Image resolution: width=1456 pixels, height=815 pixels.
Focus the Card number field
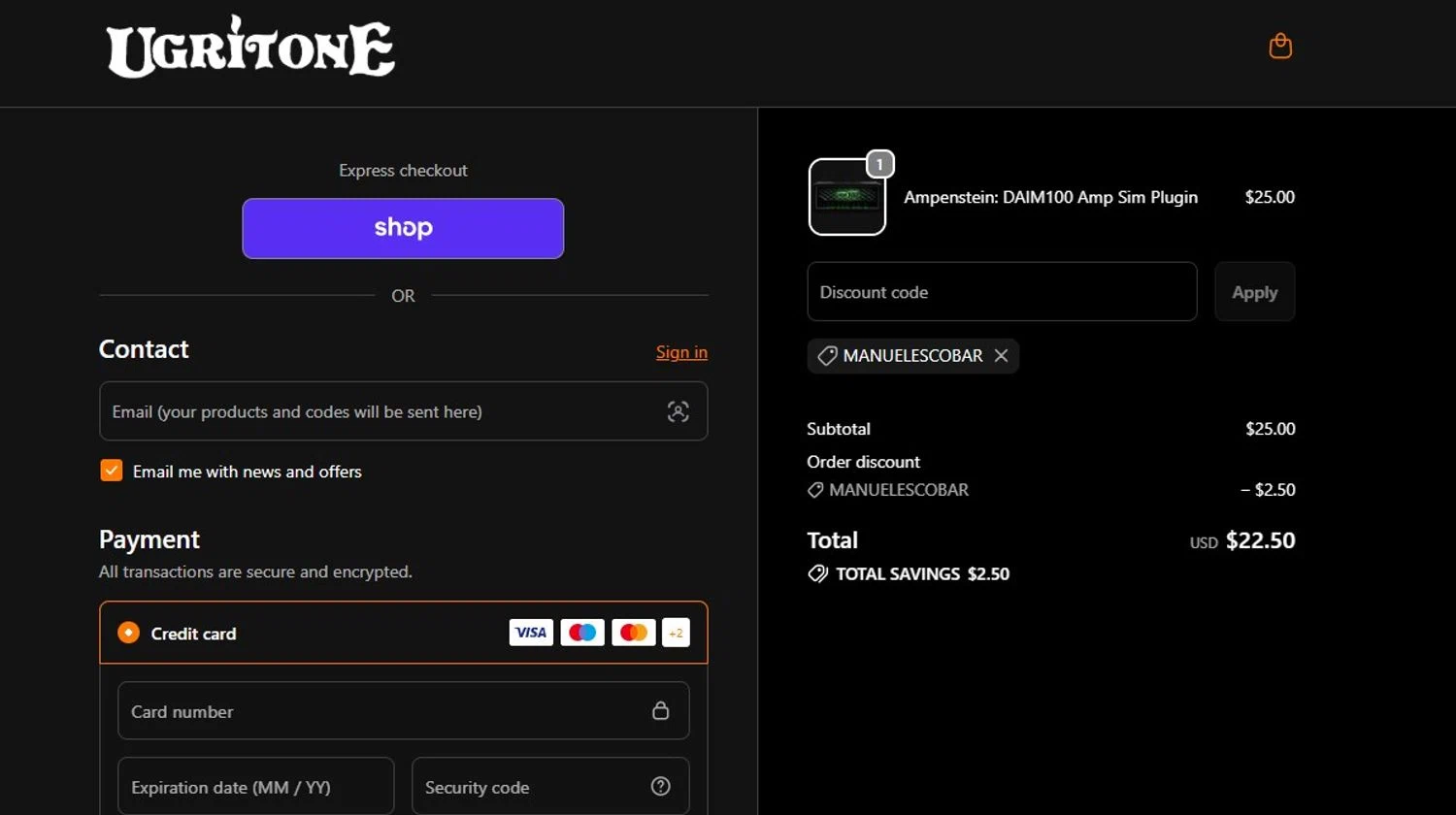(x=403, y=711)
